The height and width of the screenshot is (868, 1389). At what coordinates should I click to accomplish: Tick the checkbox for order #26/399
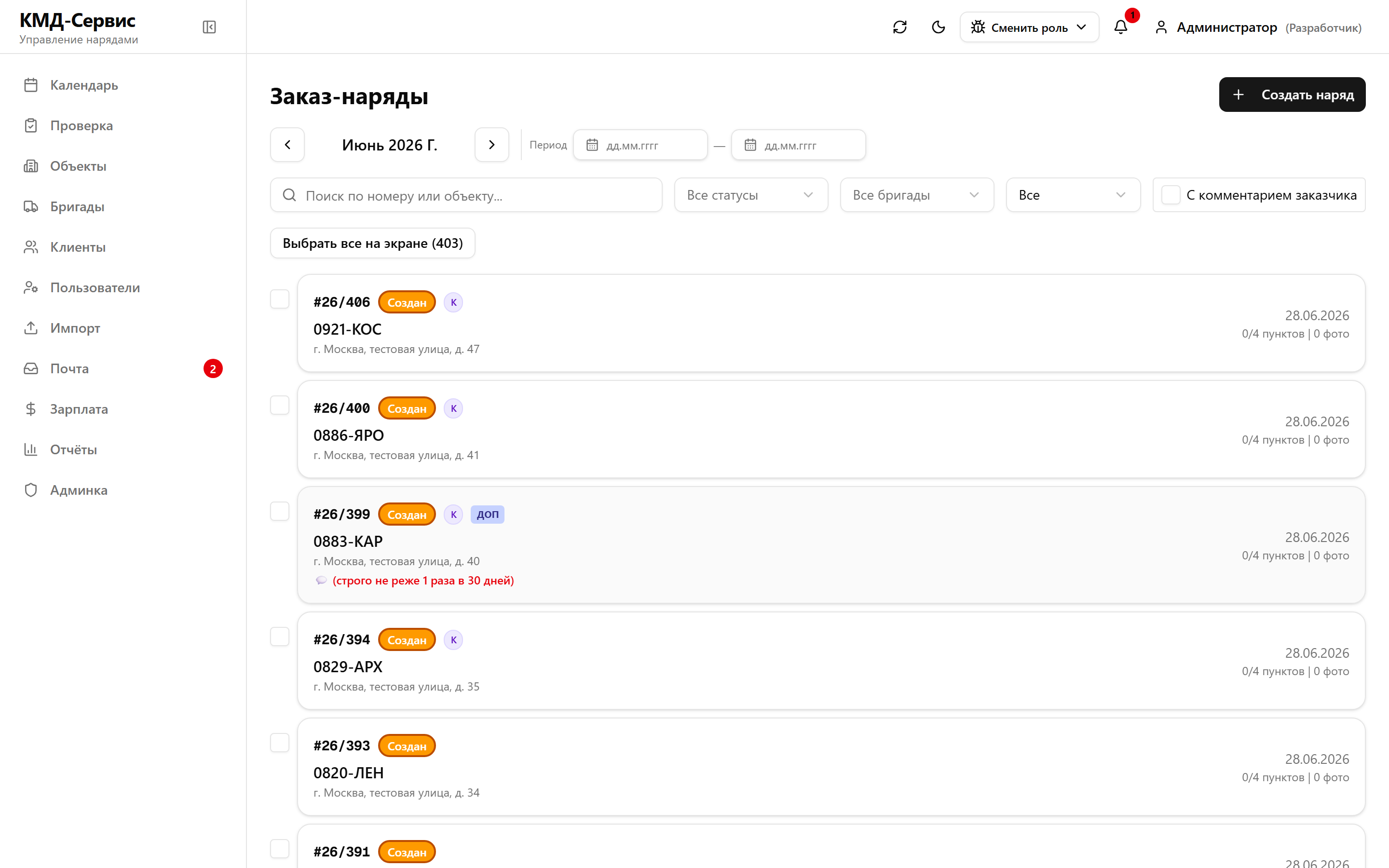[280, 512]
